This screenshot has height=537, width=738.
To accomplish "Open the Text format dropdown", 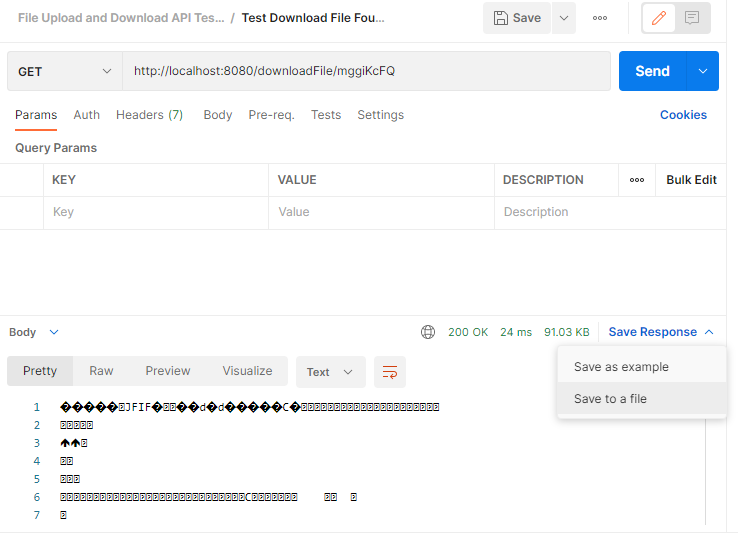I will pos(330,372).
